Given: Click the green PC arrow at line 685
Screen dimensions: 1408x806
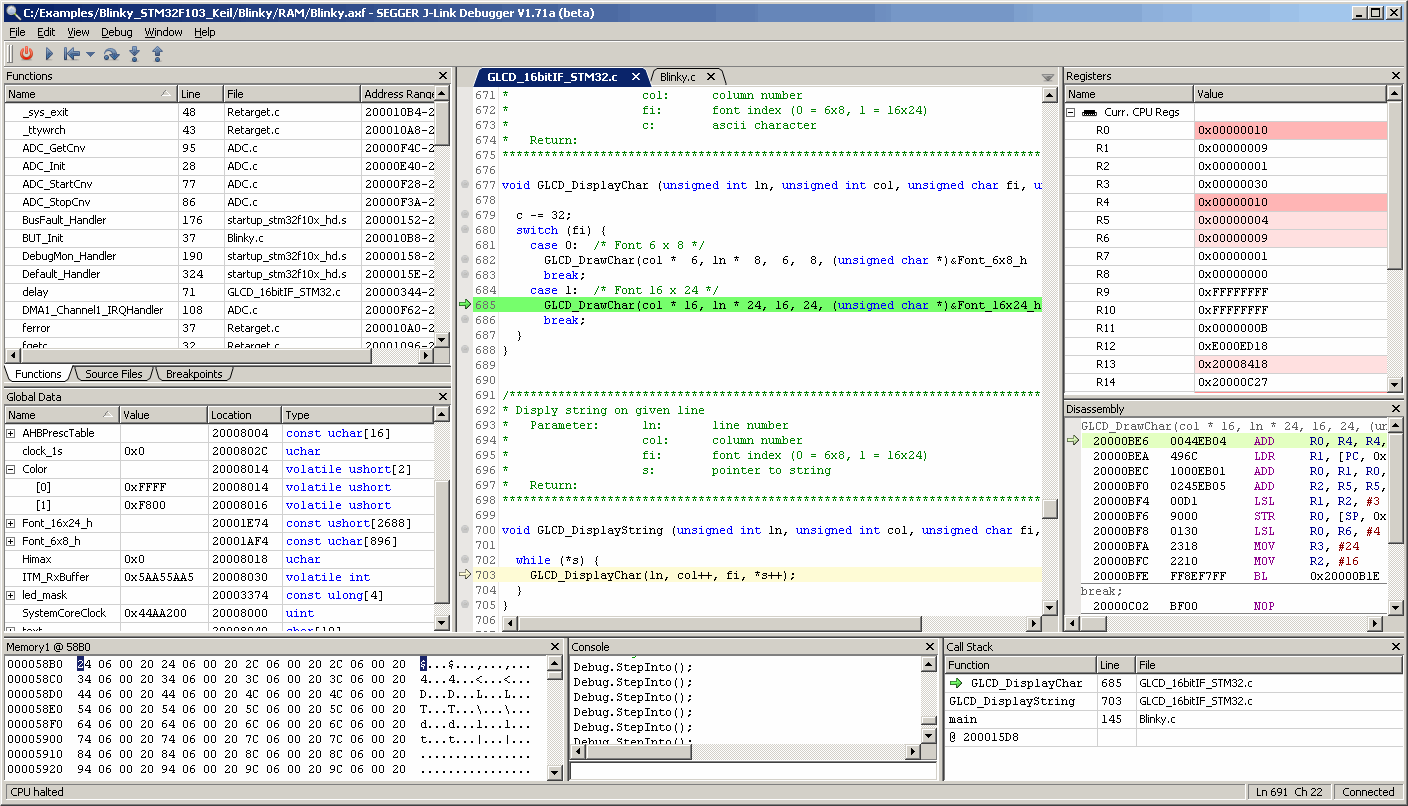Looking at the screenshot, I should click(x=465, y=305).
